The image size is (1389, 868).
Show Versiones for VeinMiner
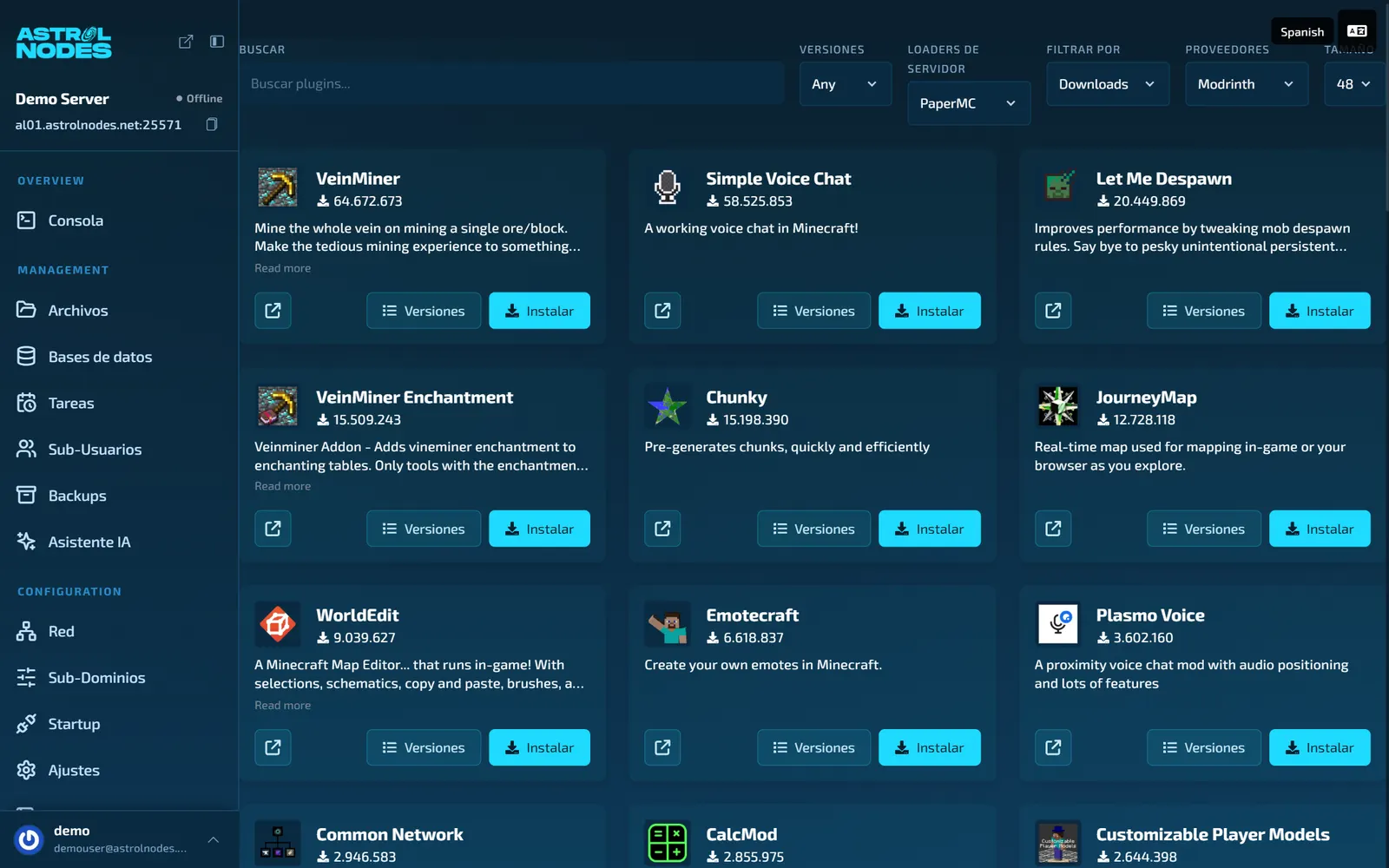click(424, 311)
